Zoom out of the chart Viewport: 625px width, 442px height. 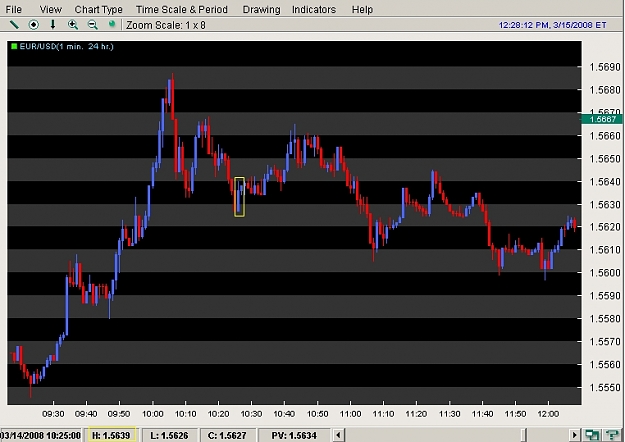click(92, 25)
